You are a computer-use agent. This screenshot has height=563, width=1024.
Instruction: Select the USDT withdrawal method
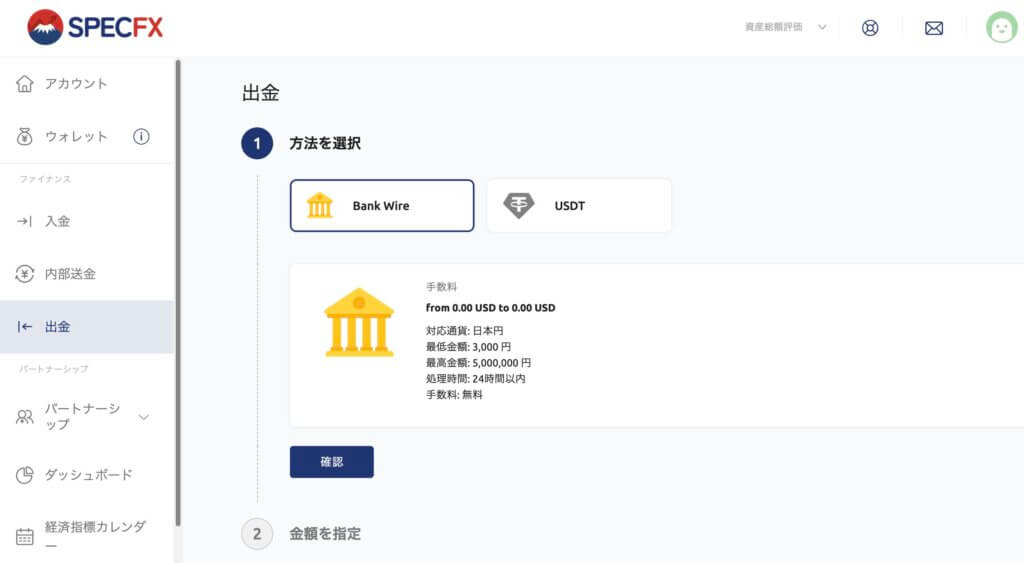pyautogui.click(x=579, y=206)
